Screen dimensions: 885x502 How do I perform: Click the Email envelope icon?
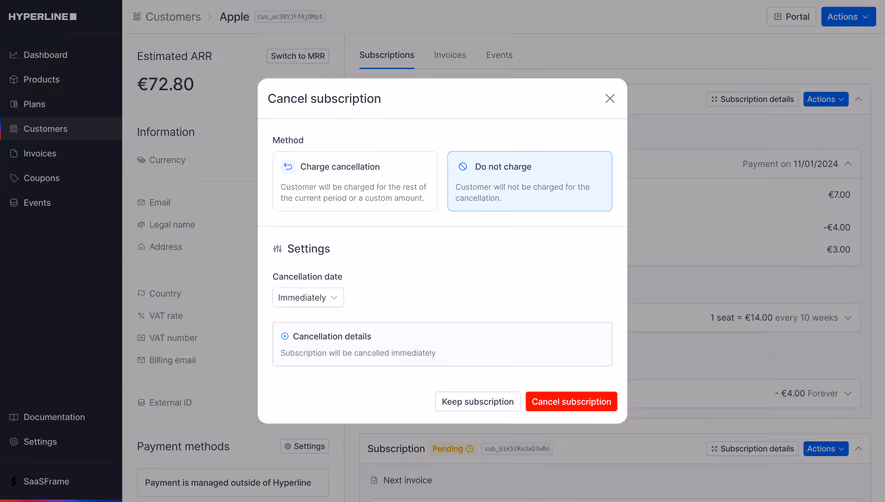pyautogui.click(x=141, y=202)
